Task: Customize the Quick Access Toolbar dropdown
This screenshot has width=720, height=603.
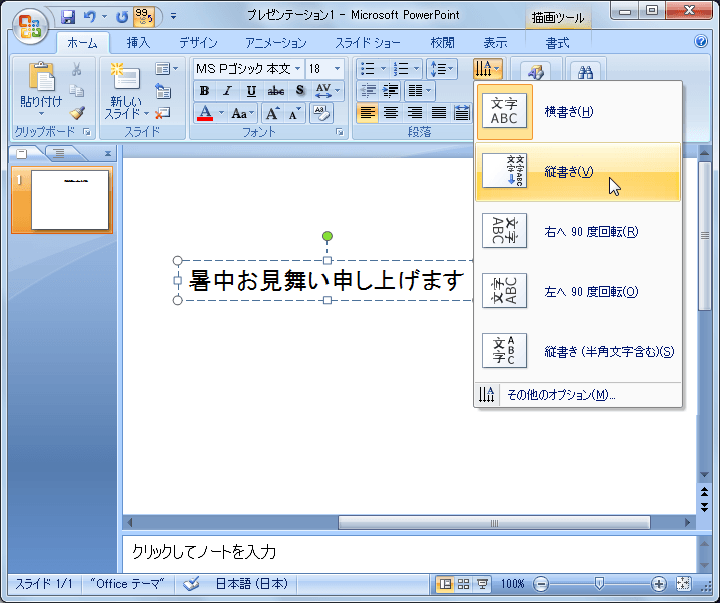Action: point(173,16)
